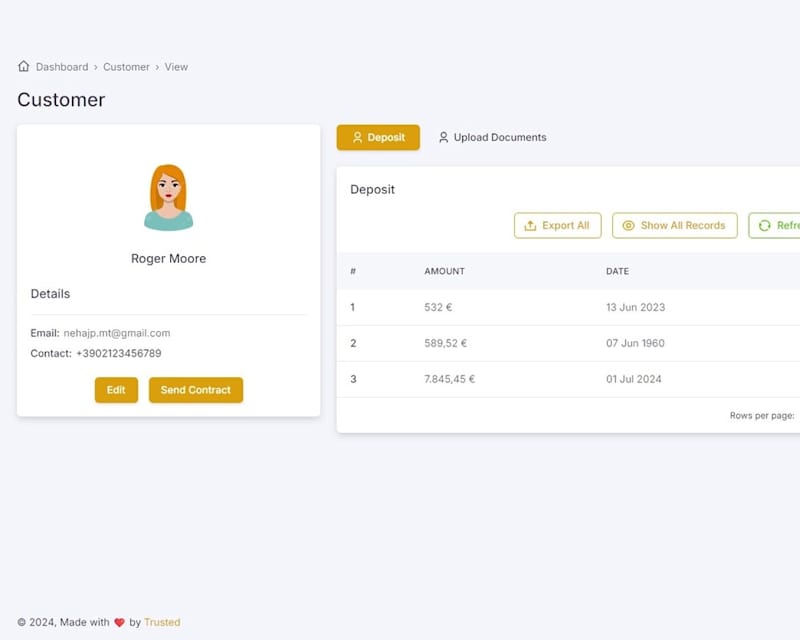Click the # column header
The width and height of the screenshot is (800, 640).
coord(353,272)
